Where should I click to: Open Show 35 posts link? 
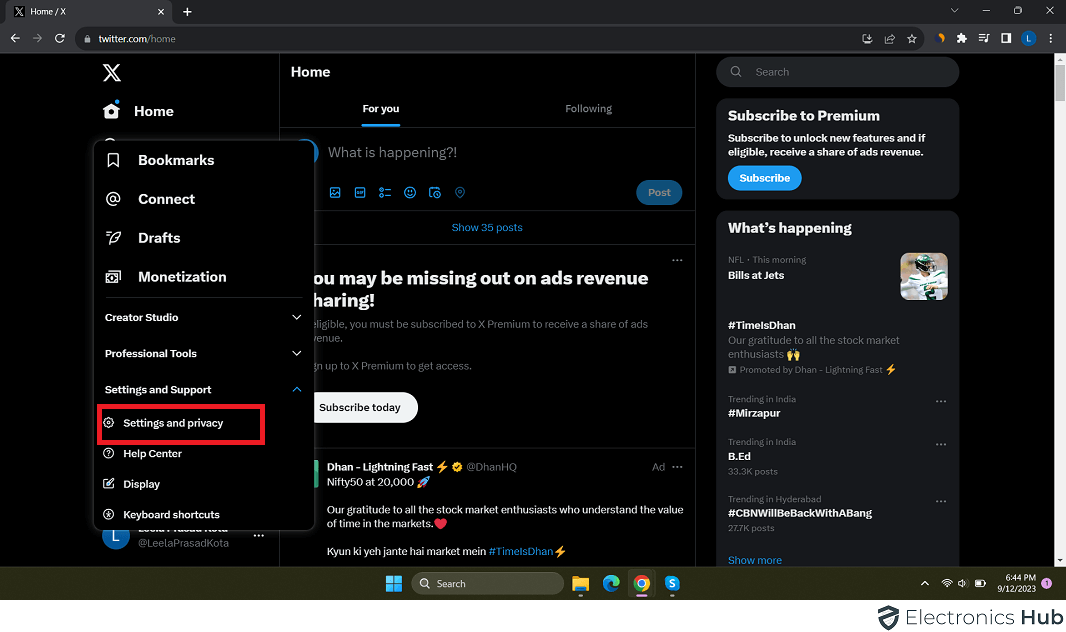click(x=487, y=227)
